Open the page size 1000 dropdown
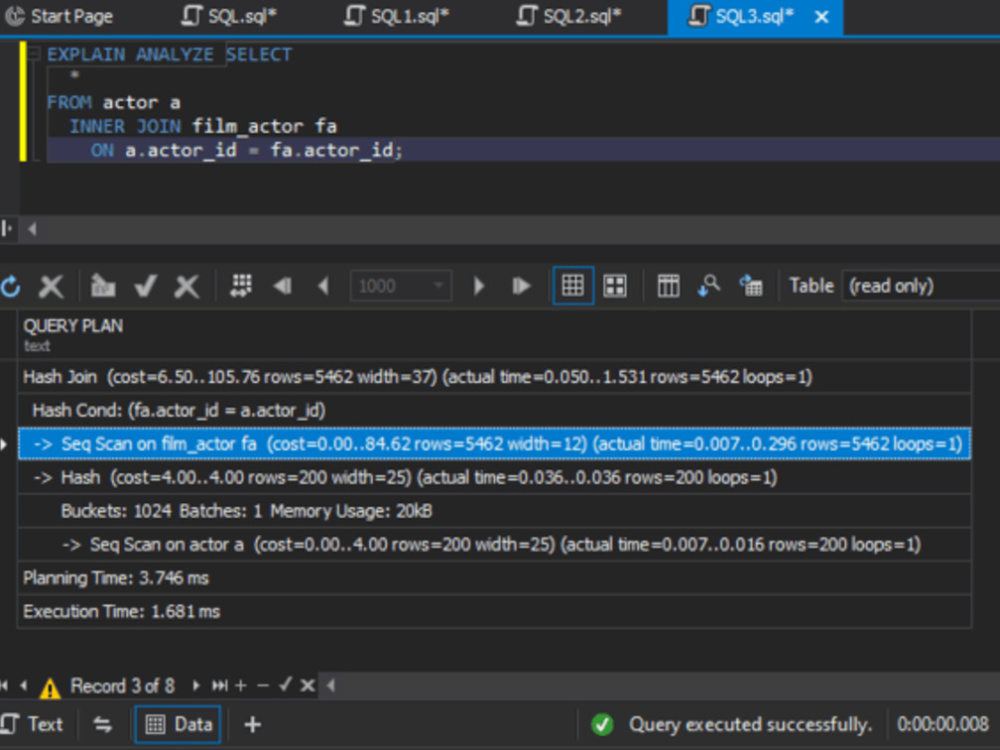 coord(439,286)
